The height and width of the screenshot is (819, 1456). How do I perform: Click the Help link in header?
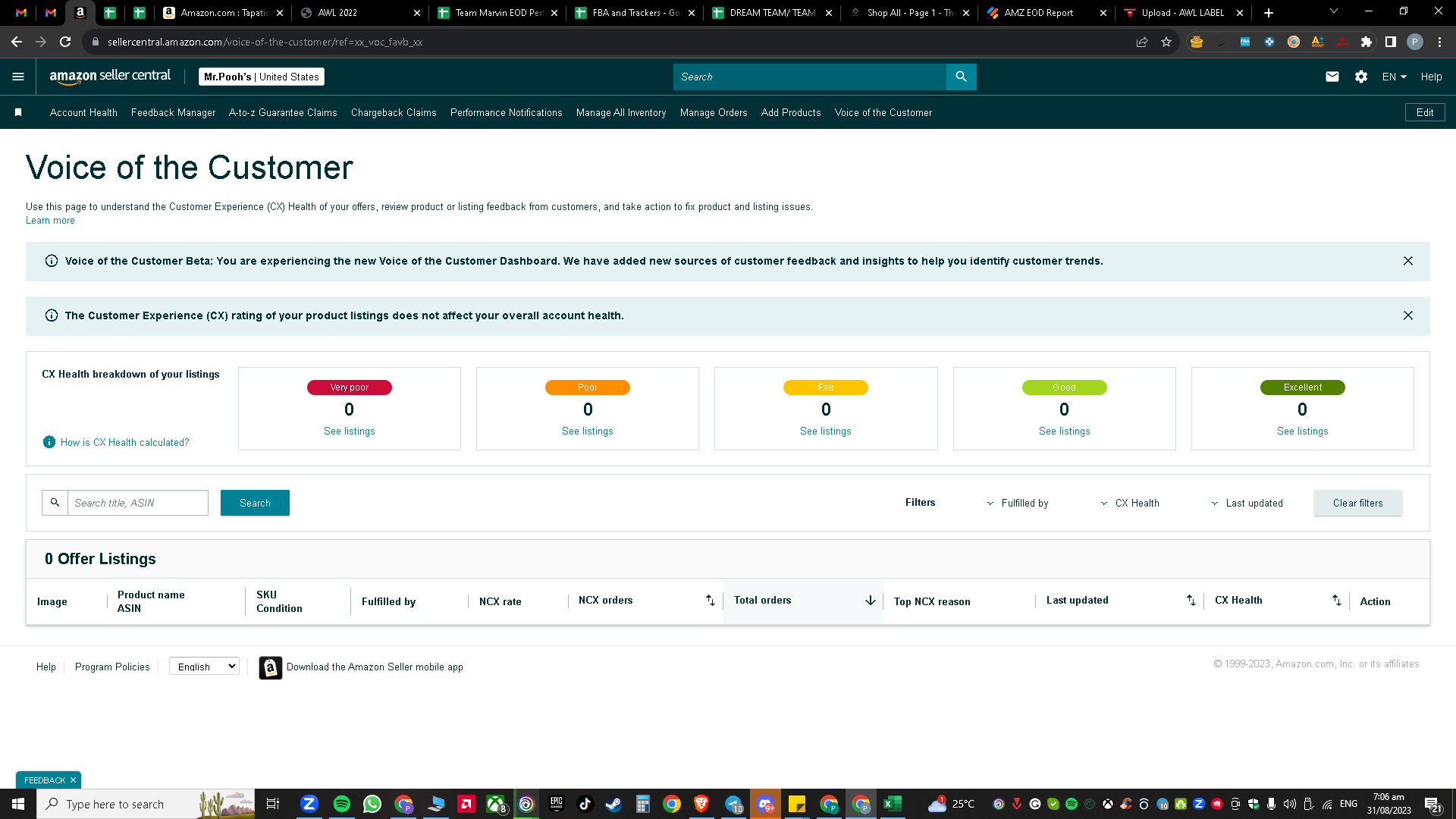[x=1431, y=77]
